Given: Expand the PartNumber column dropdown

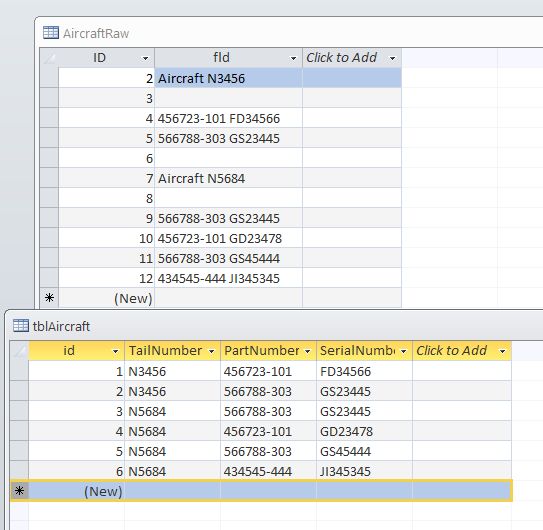Looking at the screenshot, I should [308, 352].
